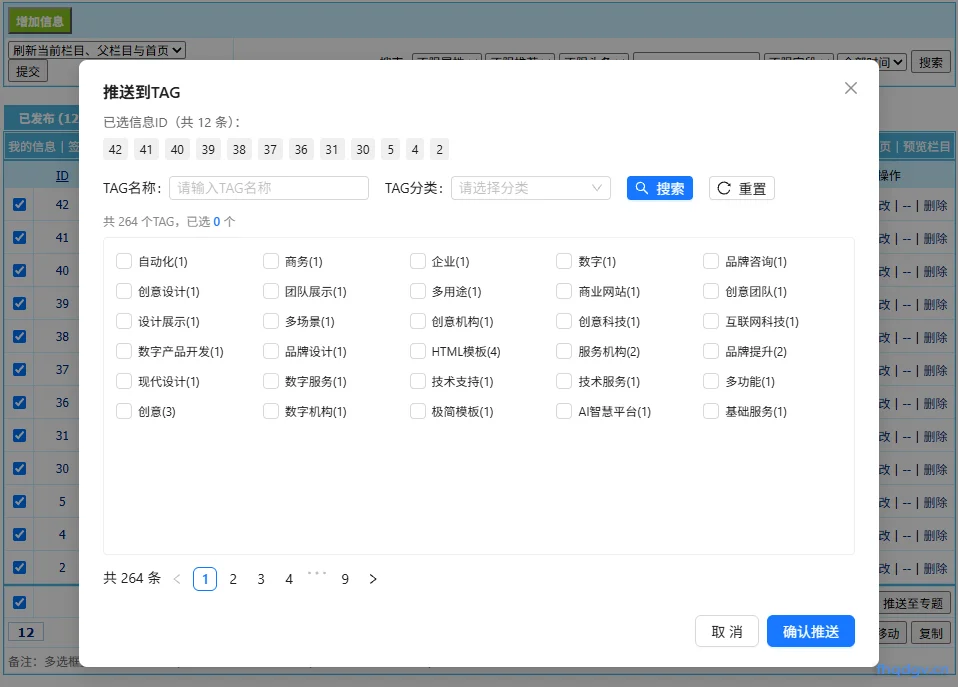Check the 品牌提升(2) tag checkbox
958x687 pixels.
[711, 351]
